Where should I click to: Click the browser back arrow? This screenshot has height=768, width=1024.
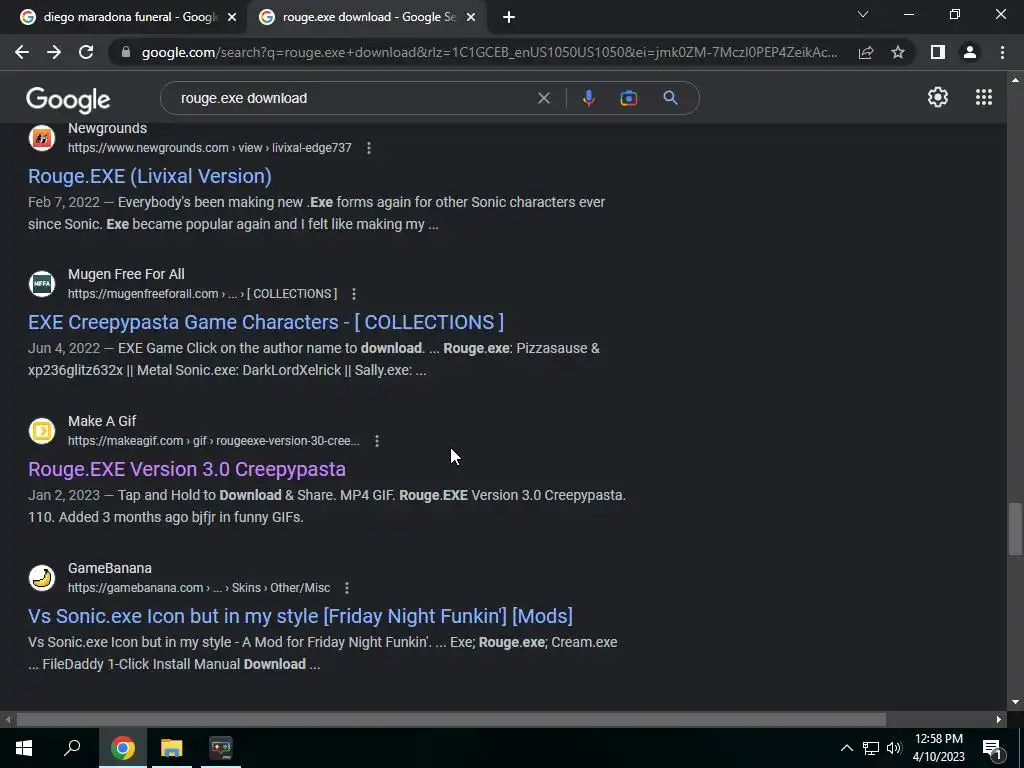click(x=22, y=52)
